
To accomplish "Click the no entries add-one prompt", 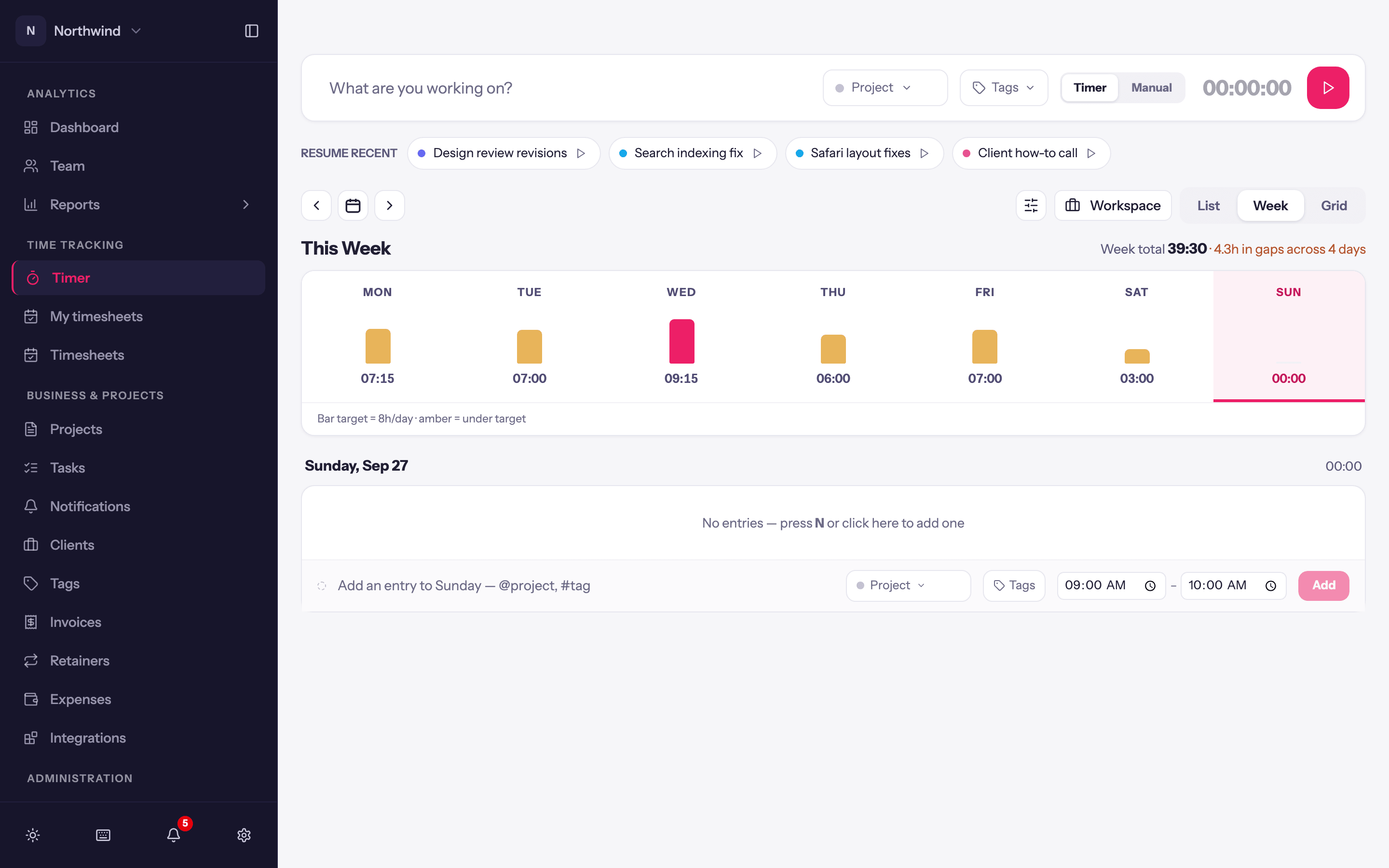I will tap(833, 523).
